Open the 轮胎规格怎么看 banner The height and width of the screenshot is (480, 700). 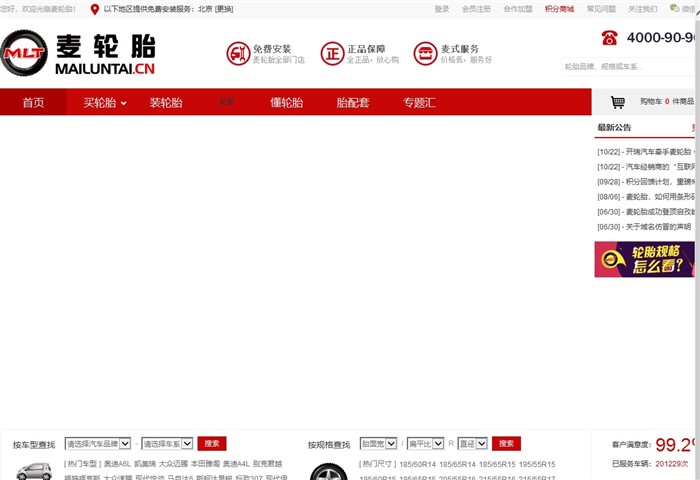point(645,259)
